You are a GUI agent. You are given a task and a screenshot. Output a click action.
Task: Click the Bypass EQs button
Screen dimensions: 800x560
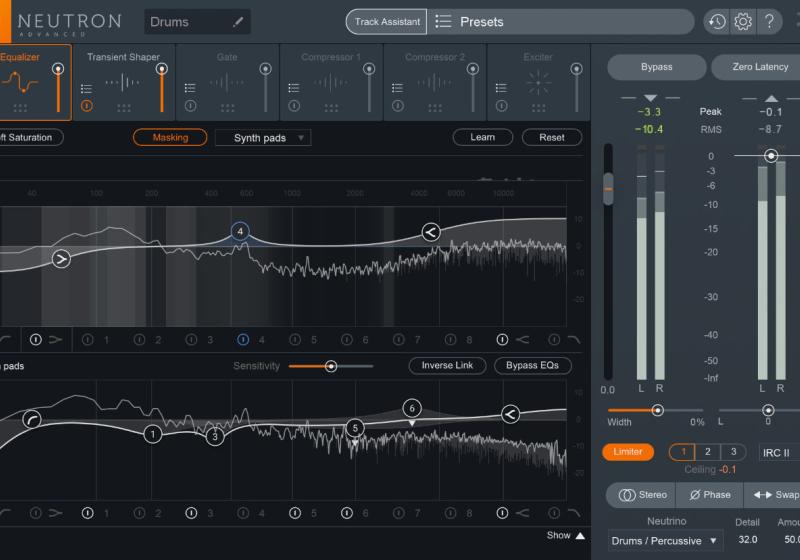click(532, 365)
